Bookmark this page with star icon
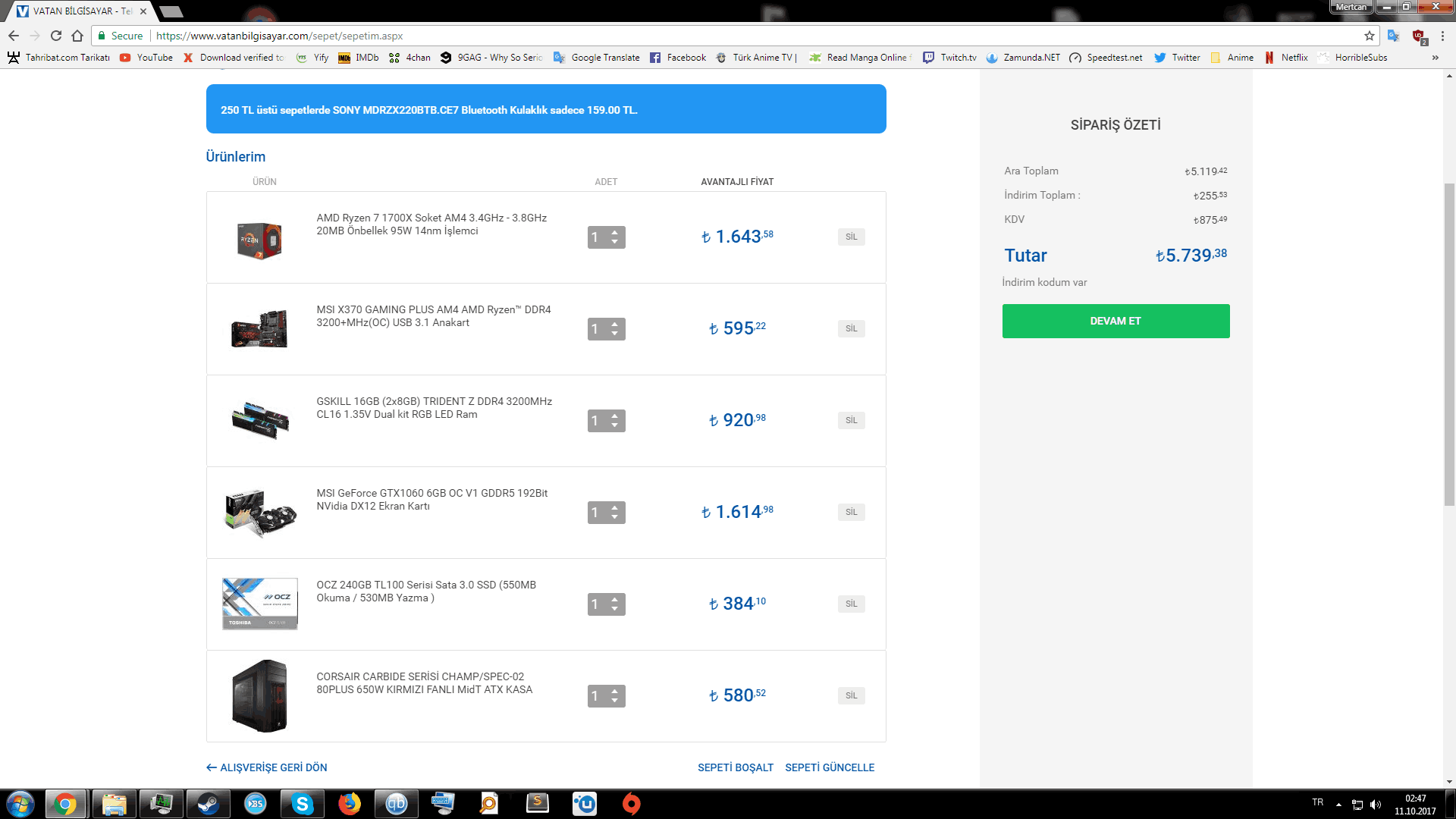The image size is (1456, 819). [x=1370, y=36]
